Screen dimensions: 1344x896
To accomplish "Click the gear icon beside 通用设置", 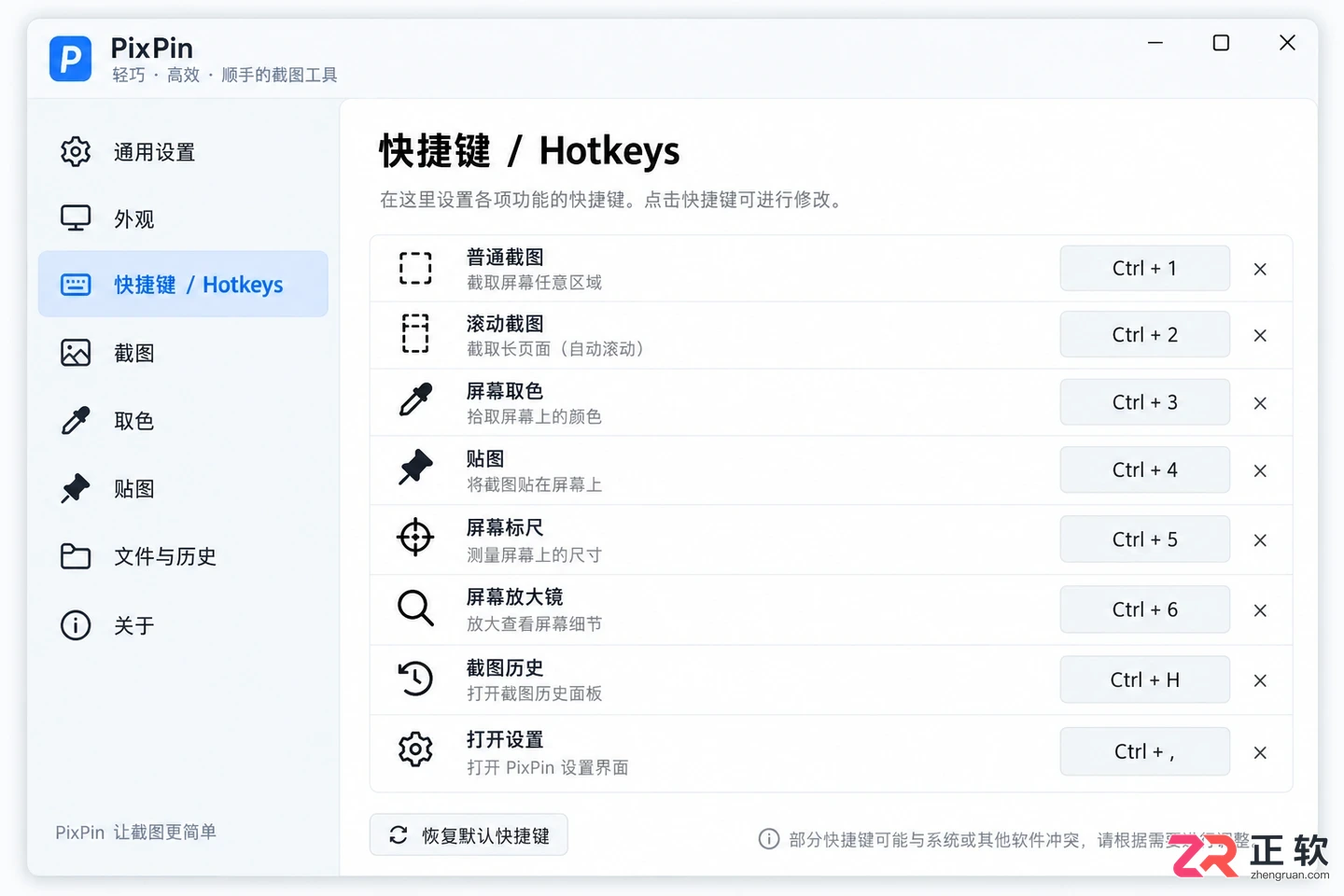I will pyautogui.click(x=76, y=151).
